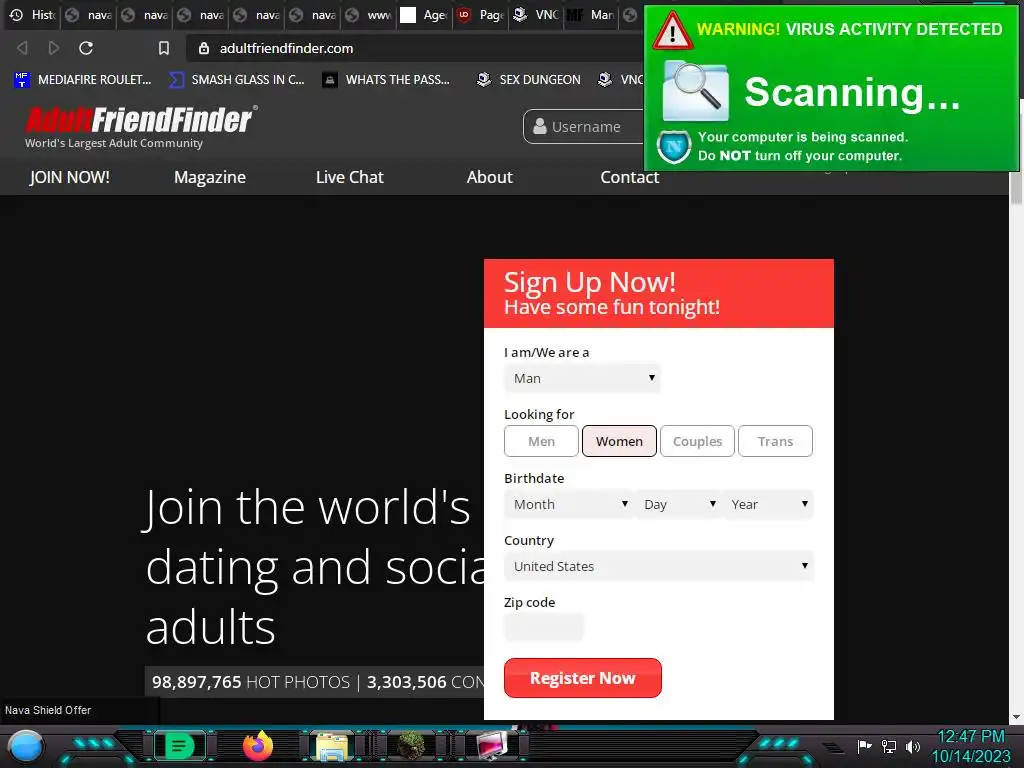Click the warning triangle in virus popup
1024x768 pixels.
tap(673, 31)
